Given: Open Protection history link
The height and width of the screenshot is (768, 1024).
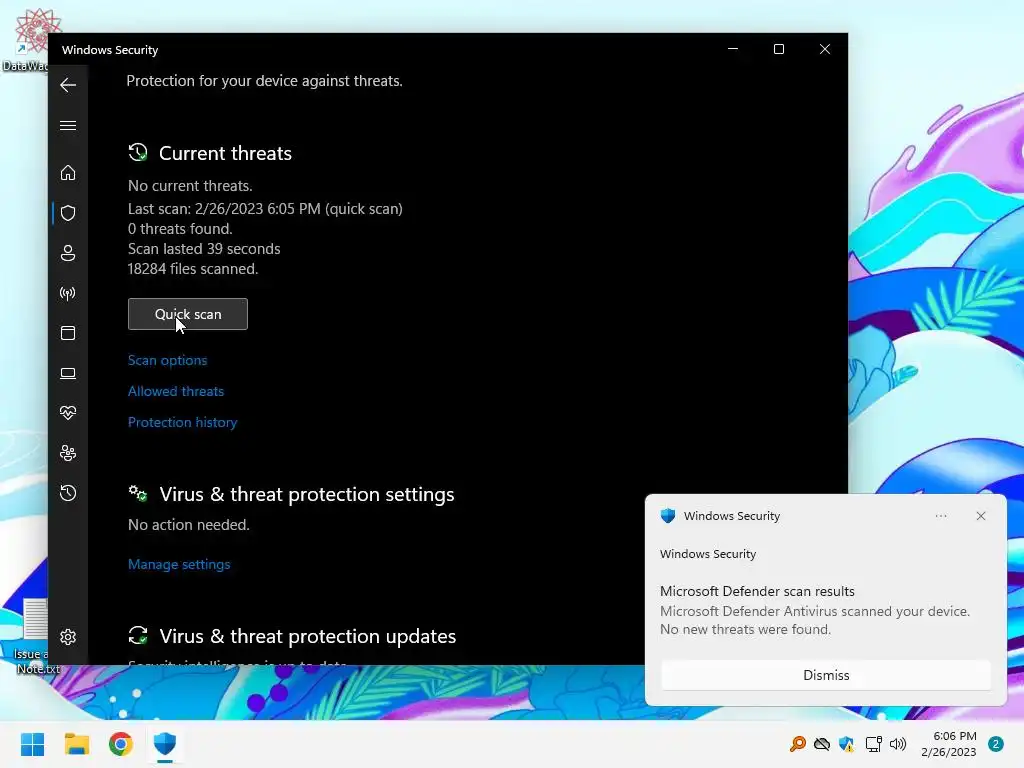Looking at the screenshot, I should coord(182,423).
